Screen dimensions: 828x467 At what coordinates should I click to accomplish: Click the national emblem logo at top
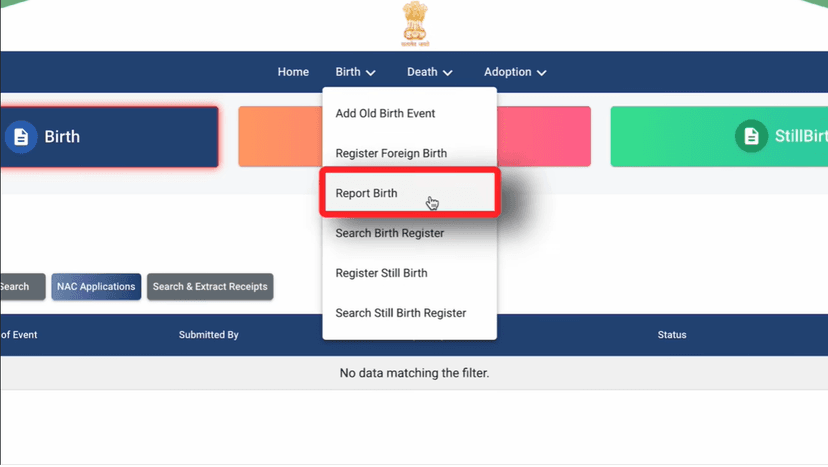click(413, 24)
